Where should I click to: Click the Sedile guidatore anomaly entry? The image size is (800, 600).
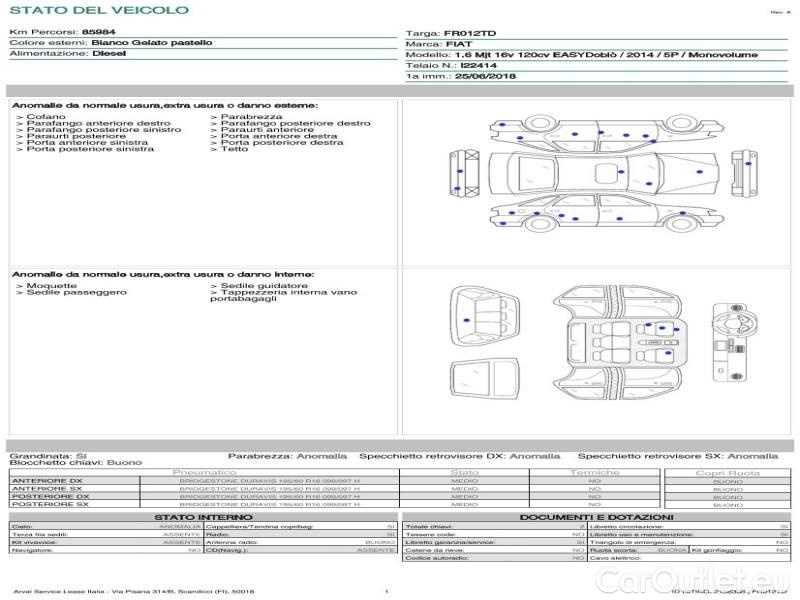257,286
